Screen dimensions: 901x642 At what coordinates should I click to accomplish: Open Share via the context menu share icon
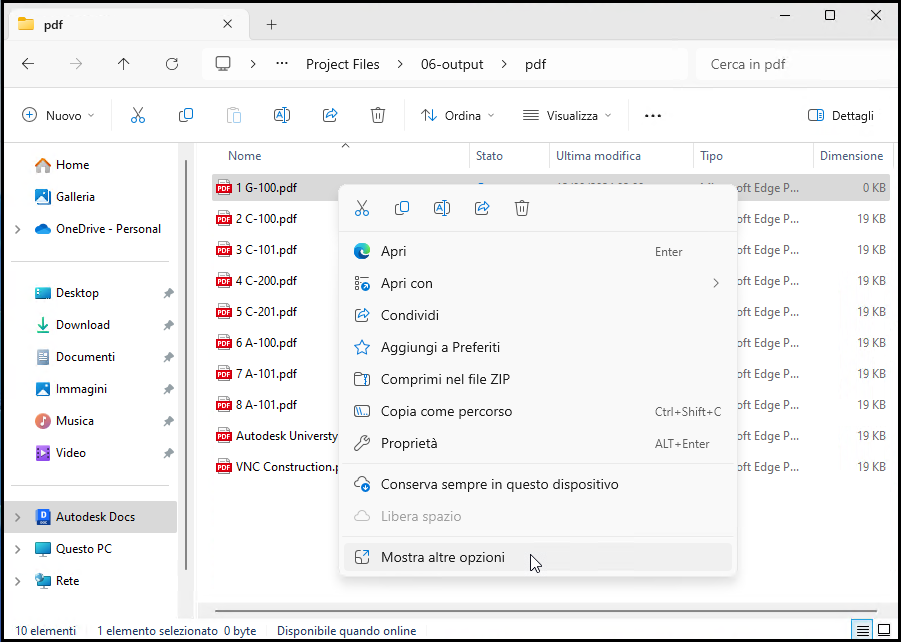pos(481,208)
